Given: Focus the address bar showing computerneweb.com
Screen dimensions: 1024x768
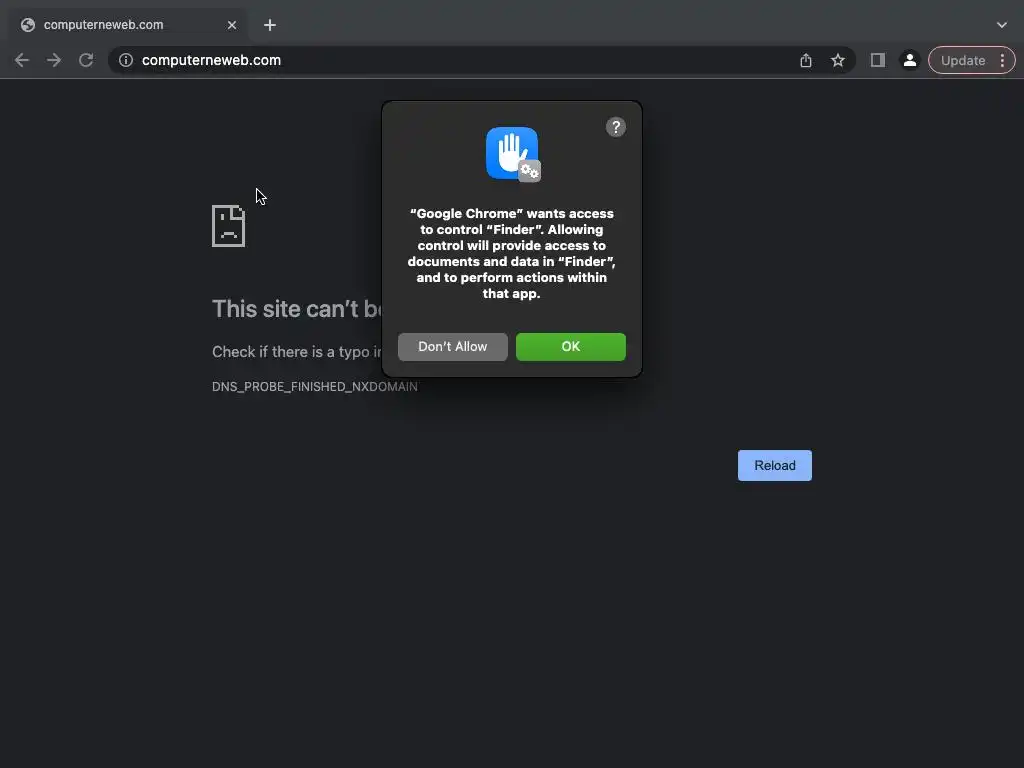Looking at the screenshot, I should (481, 60).
